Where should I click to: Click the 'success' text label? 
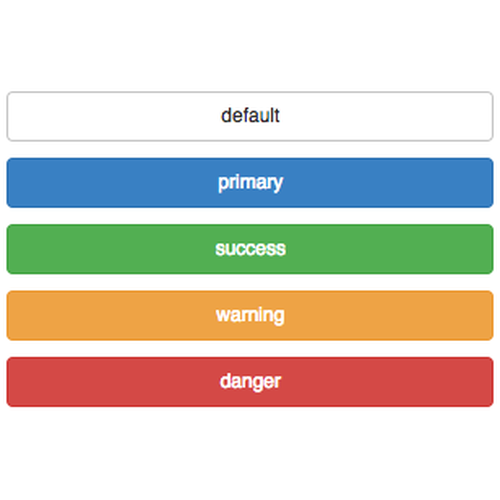(250, 249)
